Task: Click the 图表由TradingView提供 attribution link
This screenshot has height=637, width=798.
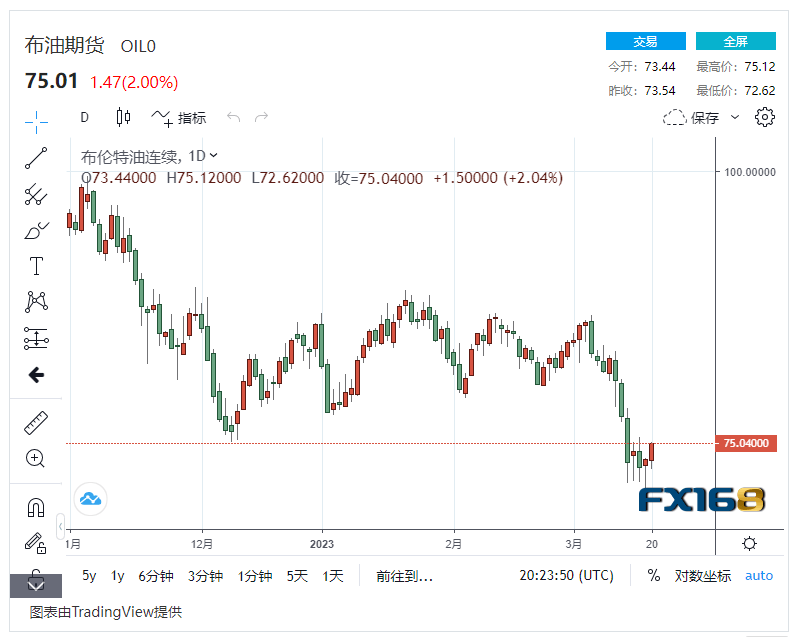Action: (x=105, y=612)
